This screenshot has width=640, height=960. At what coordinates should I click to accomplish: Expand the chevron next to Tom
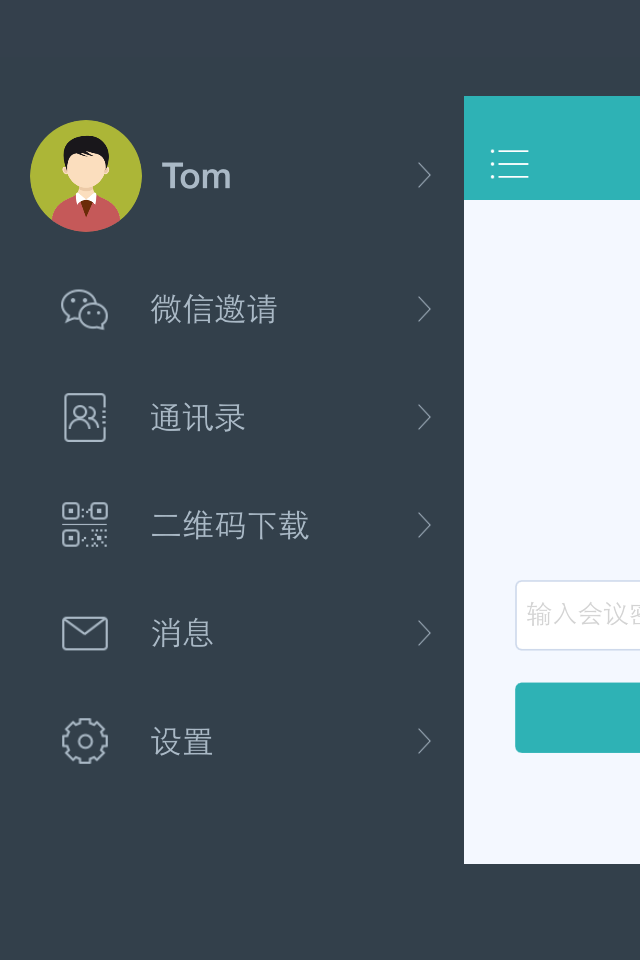424,175
